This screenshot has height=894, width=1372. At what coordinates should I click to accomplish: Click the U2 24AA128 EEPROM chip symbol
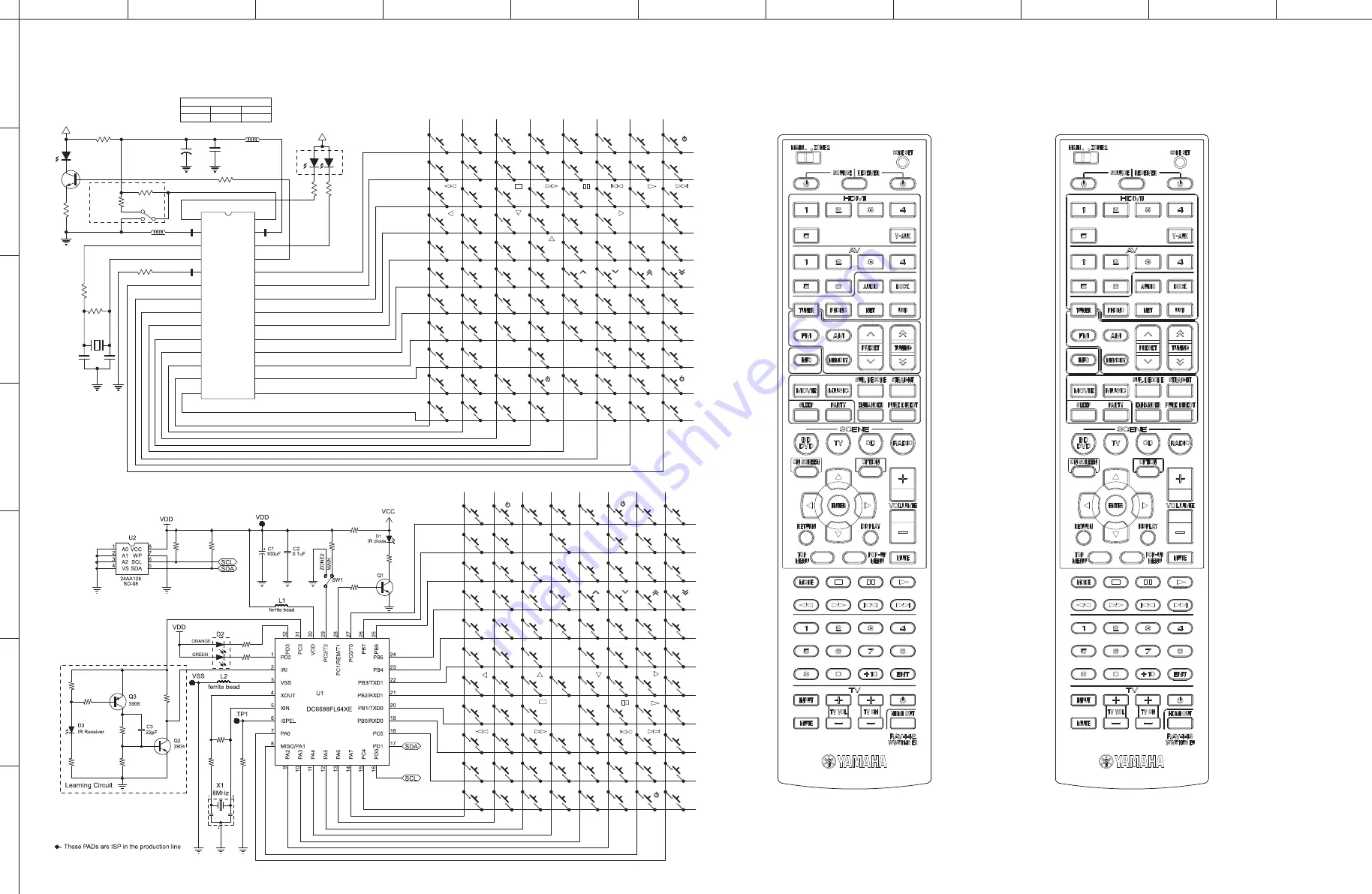pyautogui.click(x=132, y=559)
